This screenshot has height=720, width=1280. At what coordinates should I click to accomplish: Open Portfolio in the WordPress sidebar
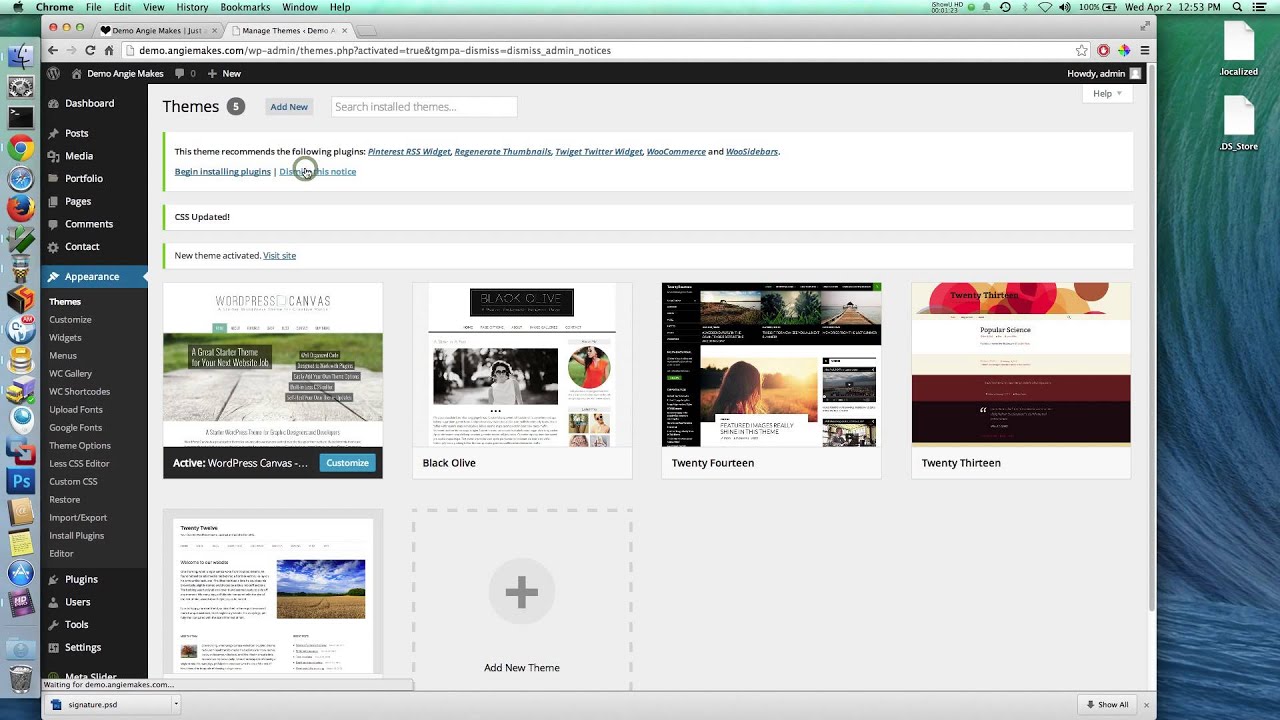[x=84, y=178]
